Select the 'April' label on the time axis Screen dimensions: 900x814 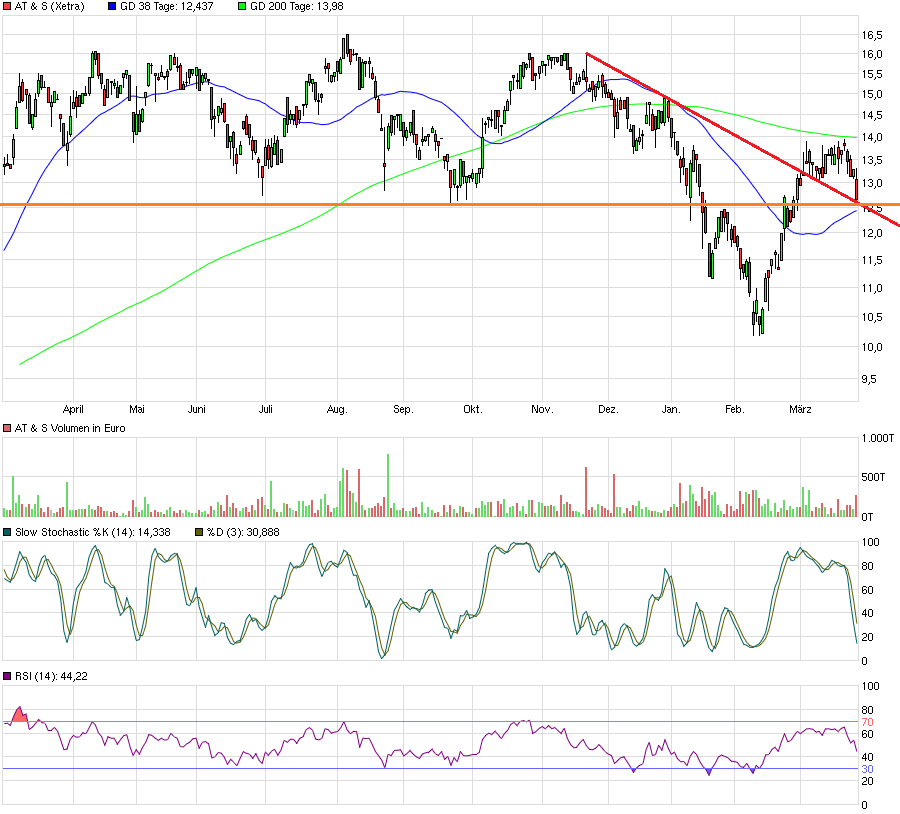click(x=75, y=409)
